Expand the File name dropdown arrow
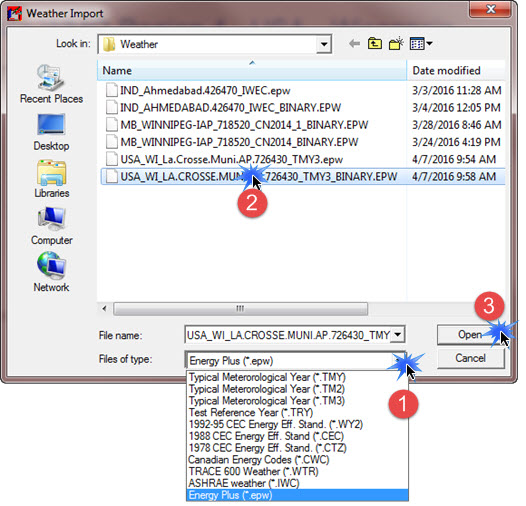 pyautogui.click(x=398, y=334)
